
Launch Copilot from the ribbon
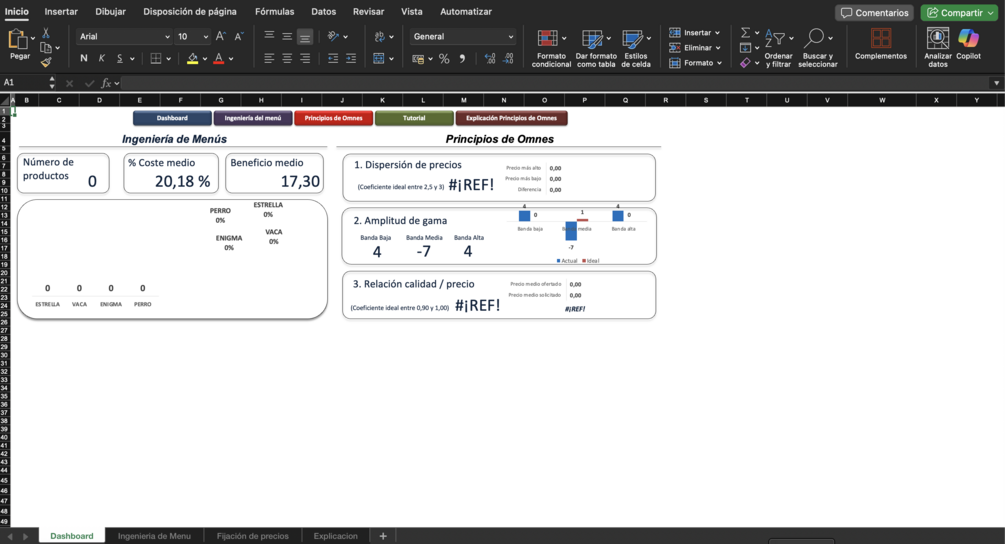click(x=968, y=44)
